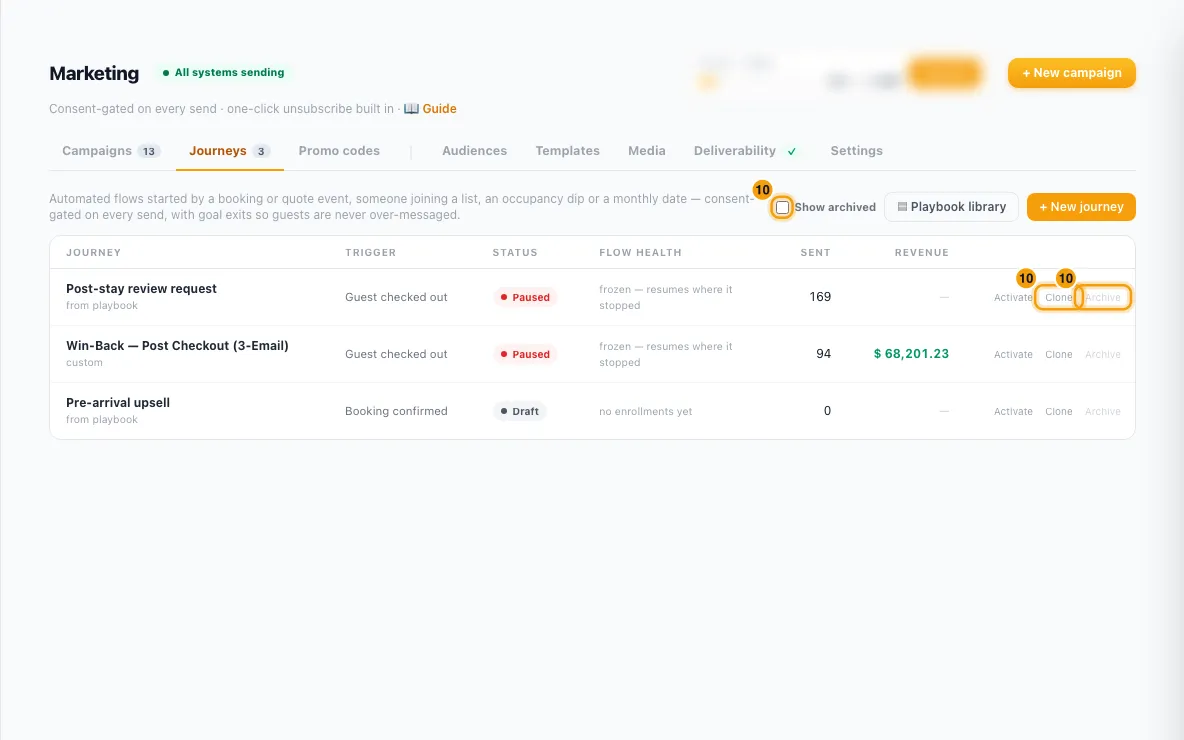Clone the Pre-arrival upsell journey
This screenshot has width=1184, height=740.
pos(1059,412)
